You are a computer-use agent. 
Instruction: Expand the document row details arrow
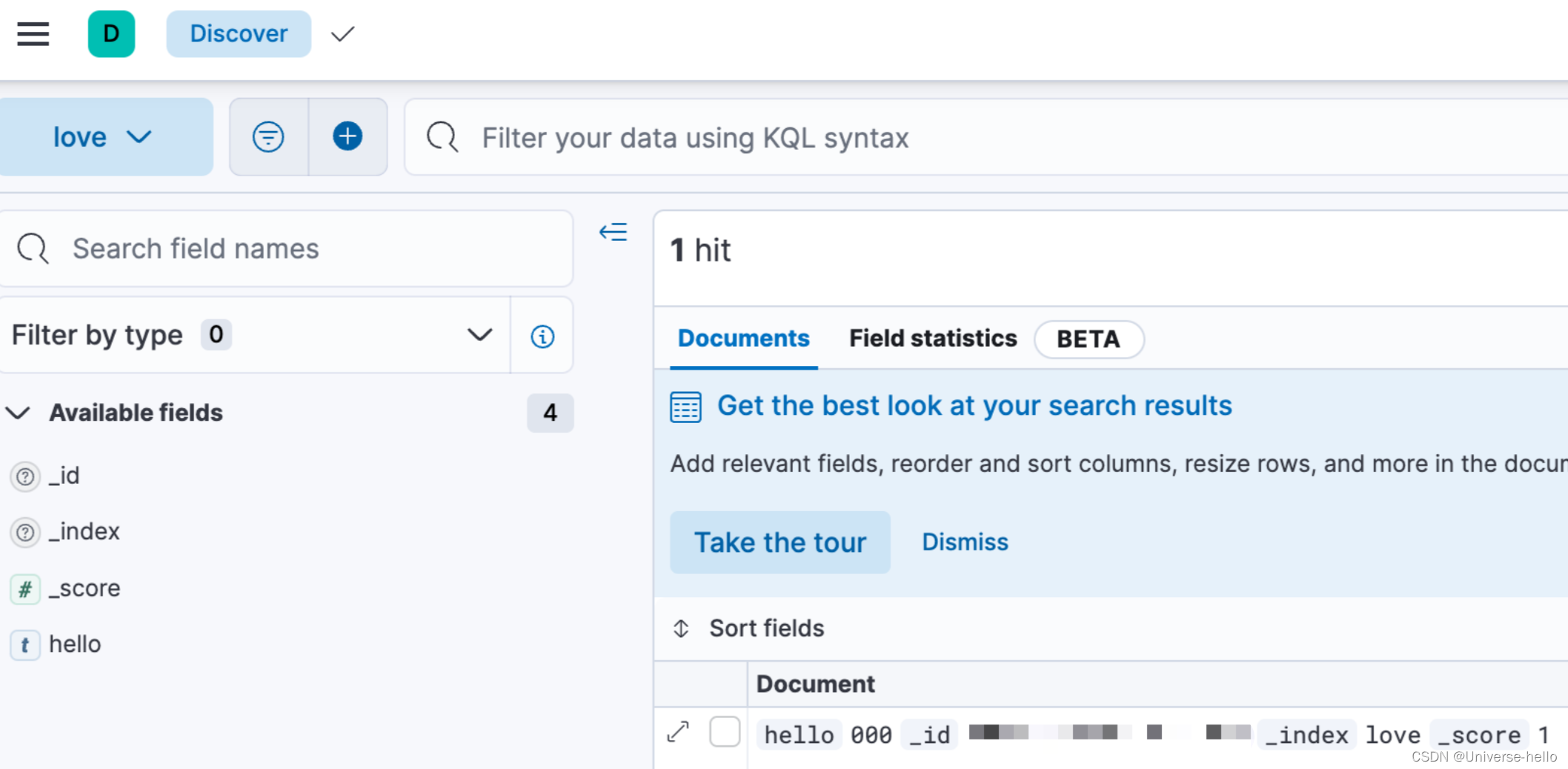pyautogui.click(x=677, y=733)
